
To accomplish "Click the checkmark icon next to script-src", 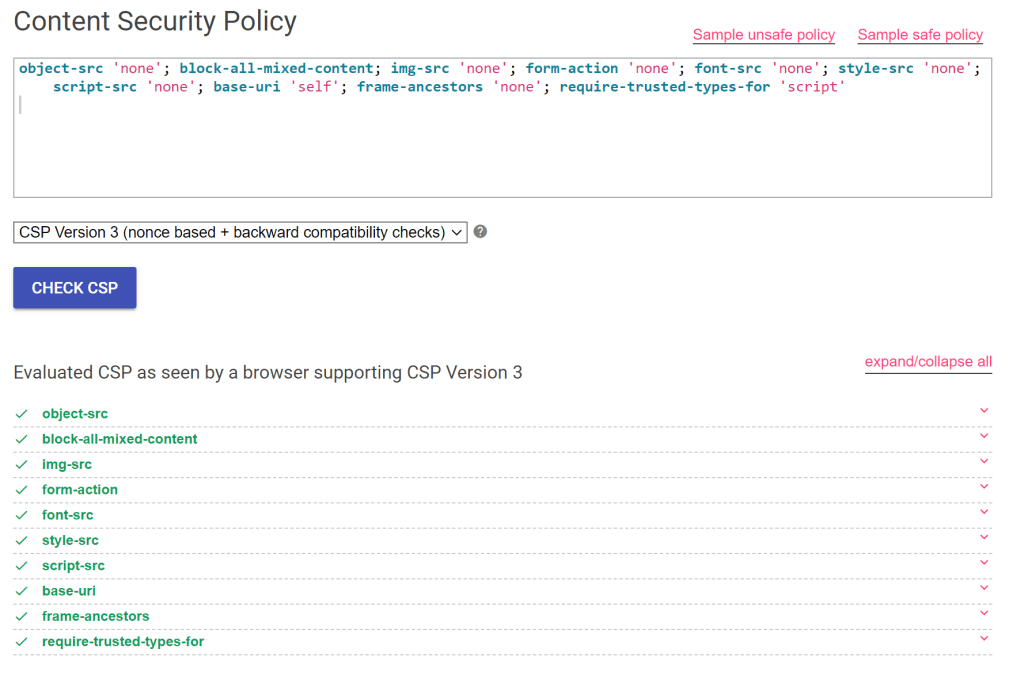I will tap(21, 566).
